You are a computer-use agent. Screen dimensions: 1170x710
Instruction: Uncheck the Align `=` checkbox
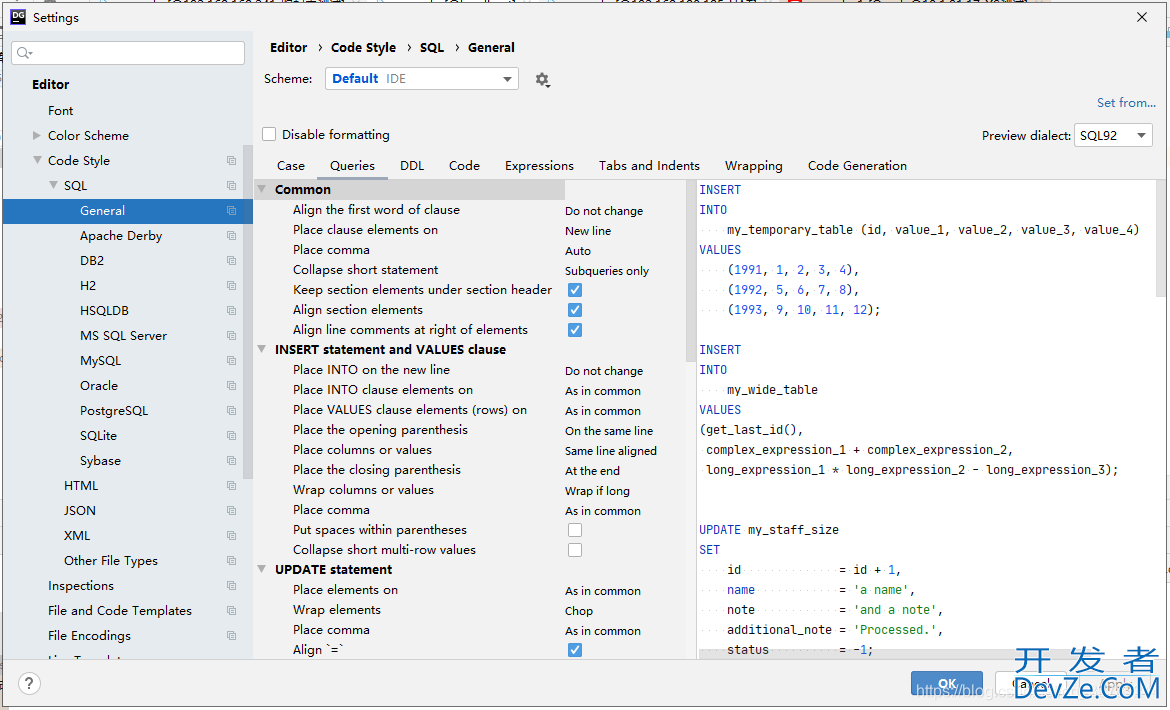click(x=575, y=650)
